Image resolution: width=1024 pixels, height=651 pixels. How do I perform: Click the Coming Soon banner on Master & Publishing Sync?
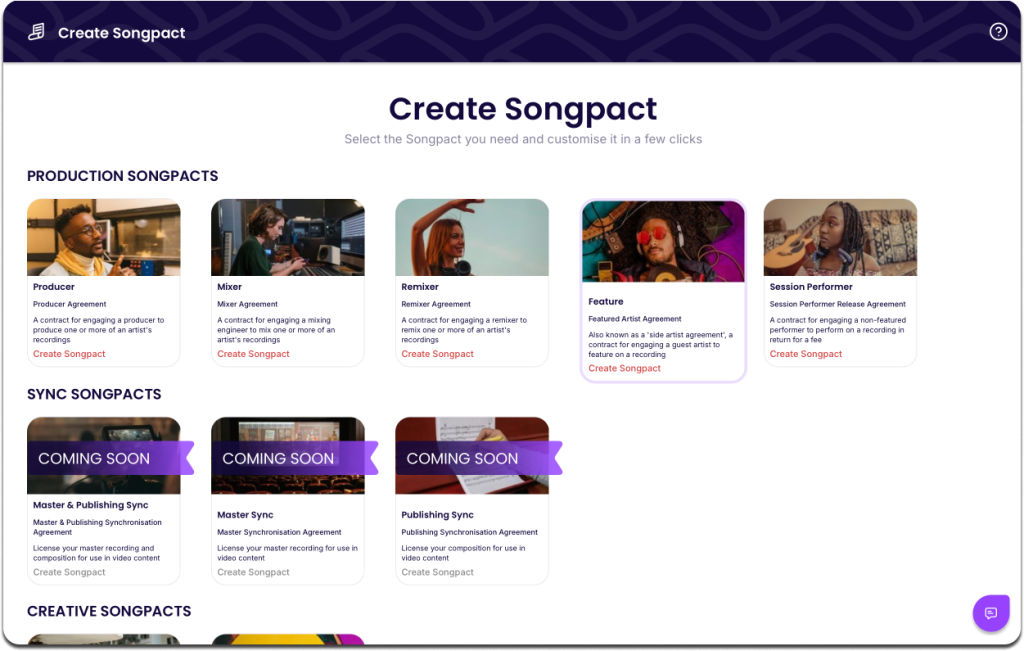(110, 458)
